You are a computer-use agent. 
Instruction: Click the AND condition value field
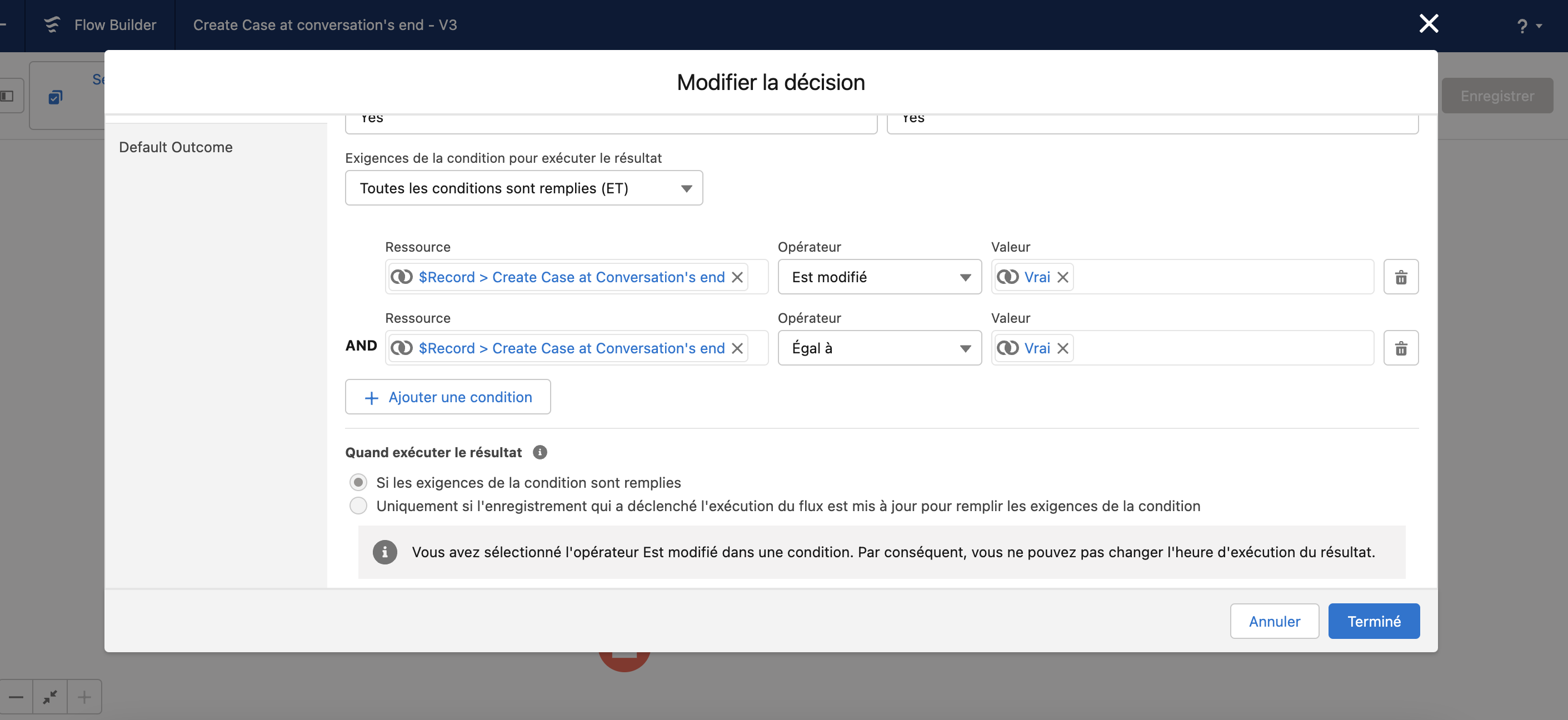click(1182, 348)
